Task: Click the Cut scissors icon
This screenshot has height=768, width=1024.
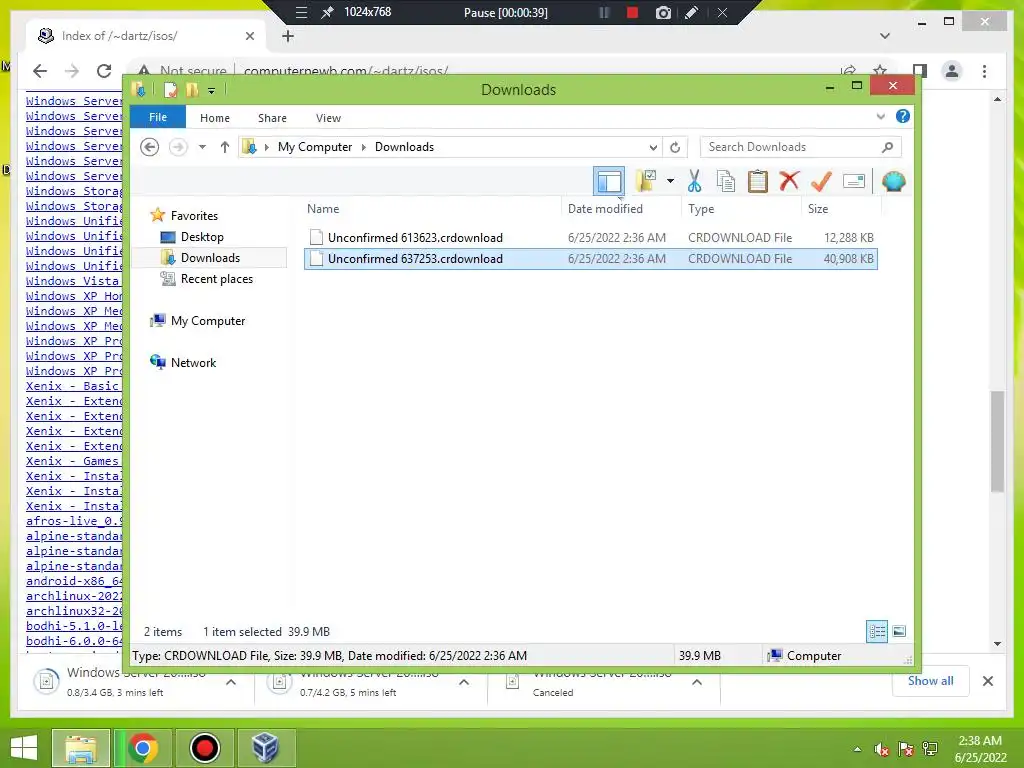Action: (x=694, y=181)
